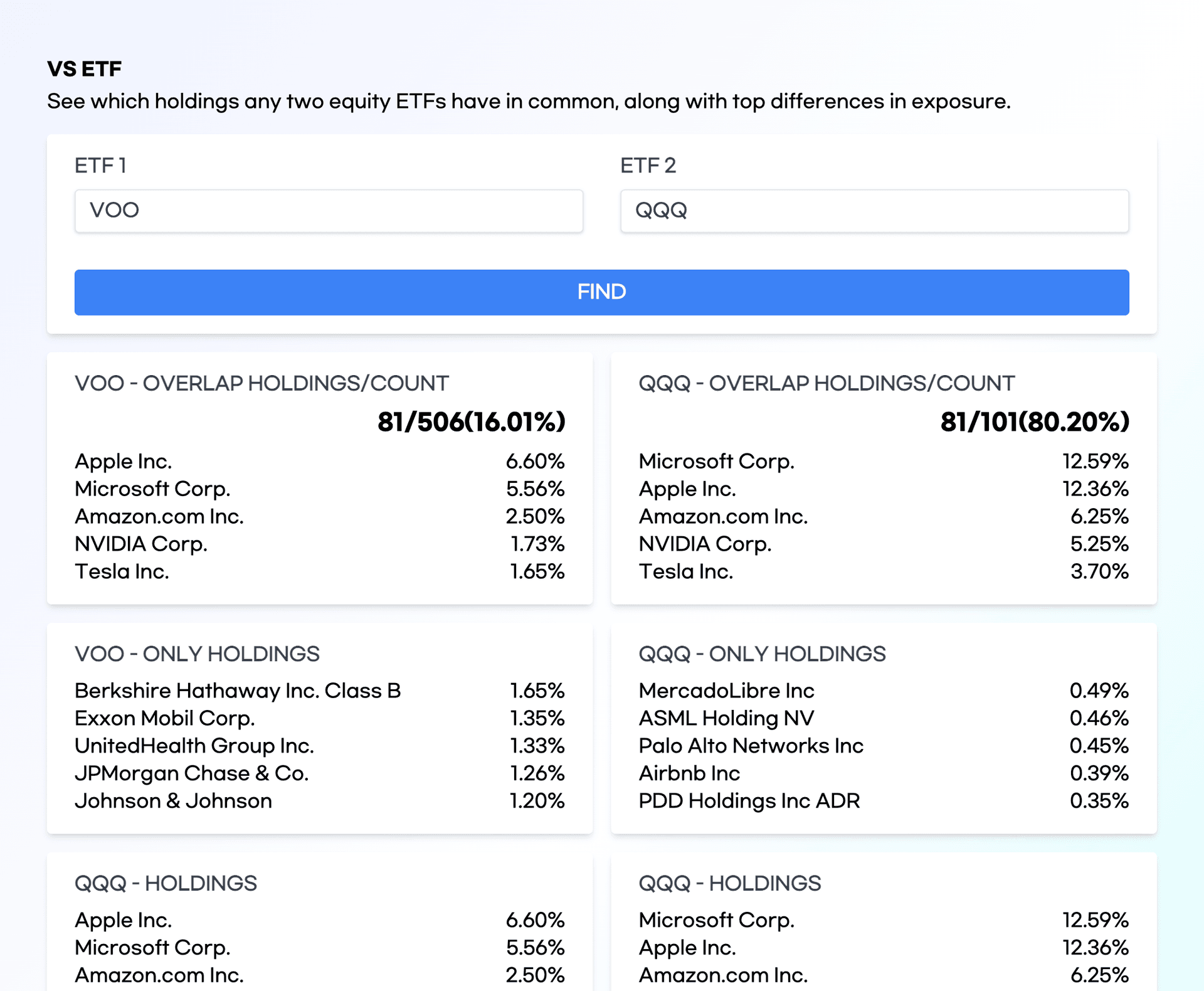Click the 0.35% value for PDD Holdings
The image size is (1204, 991).
[x=1099, y=801]
